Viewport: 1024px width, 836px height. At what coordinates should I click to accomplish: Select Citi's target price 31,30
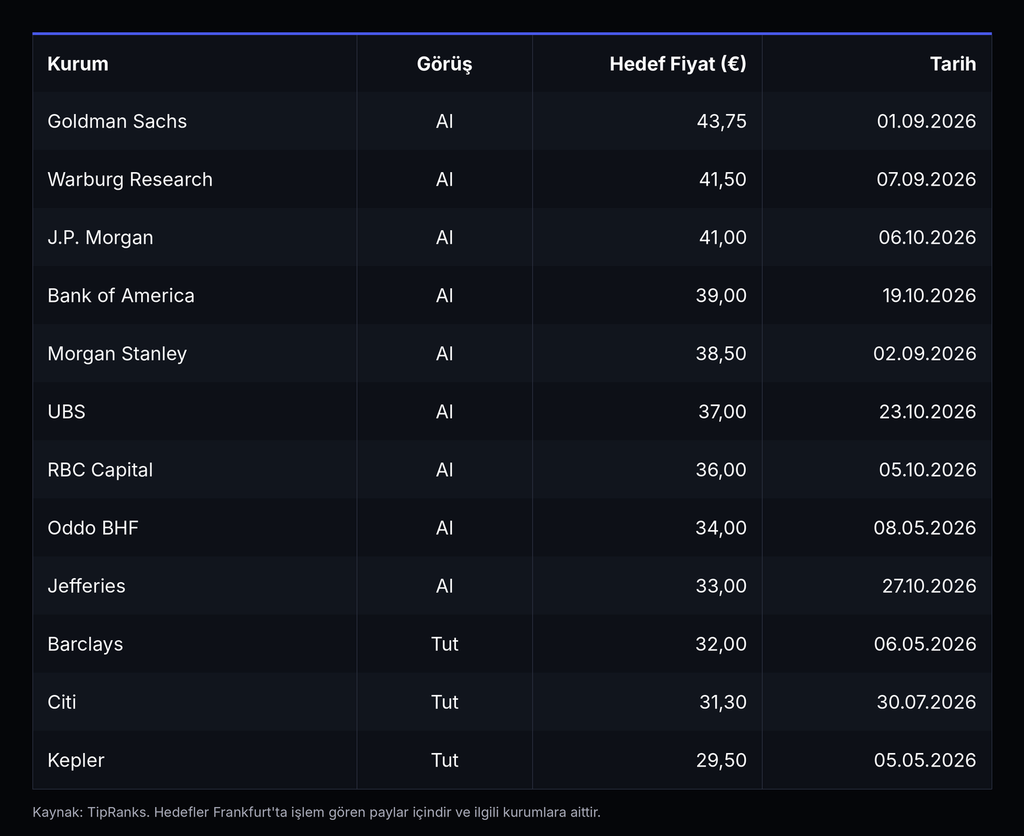coord(722,703)
